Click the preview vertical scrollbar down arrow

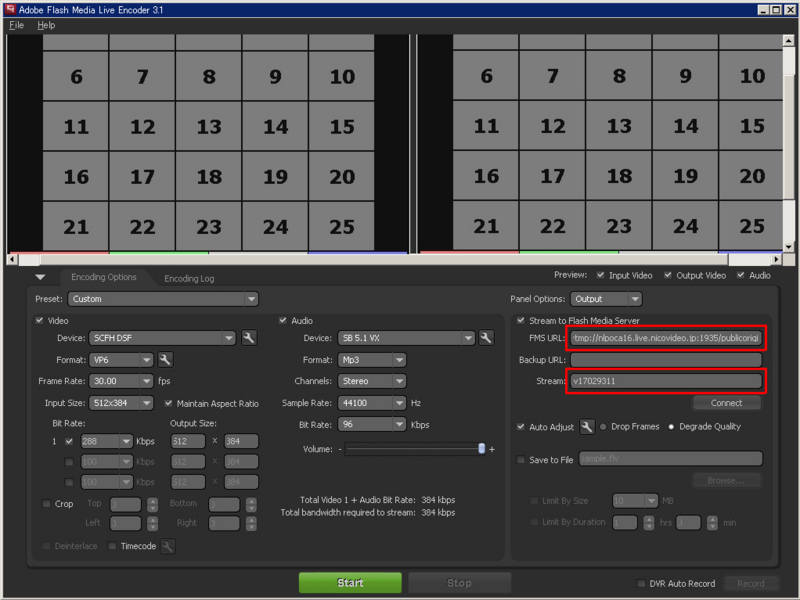(x=788, y=247)
